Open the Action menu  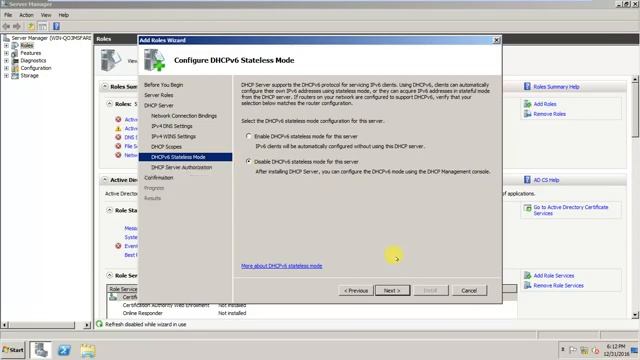[x=27, y=15]
